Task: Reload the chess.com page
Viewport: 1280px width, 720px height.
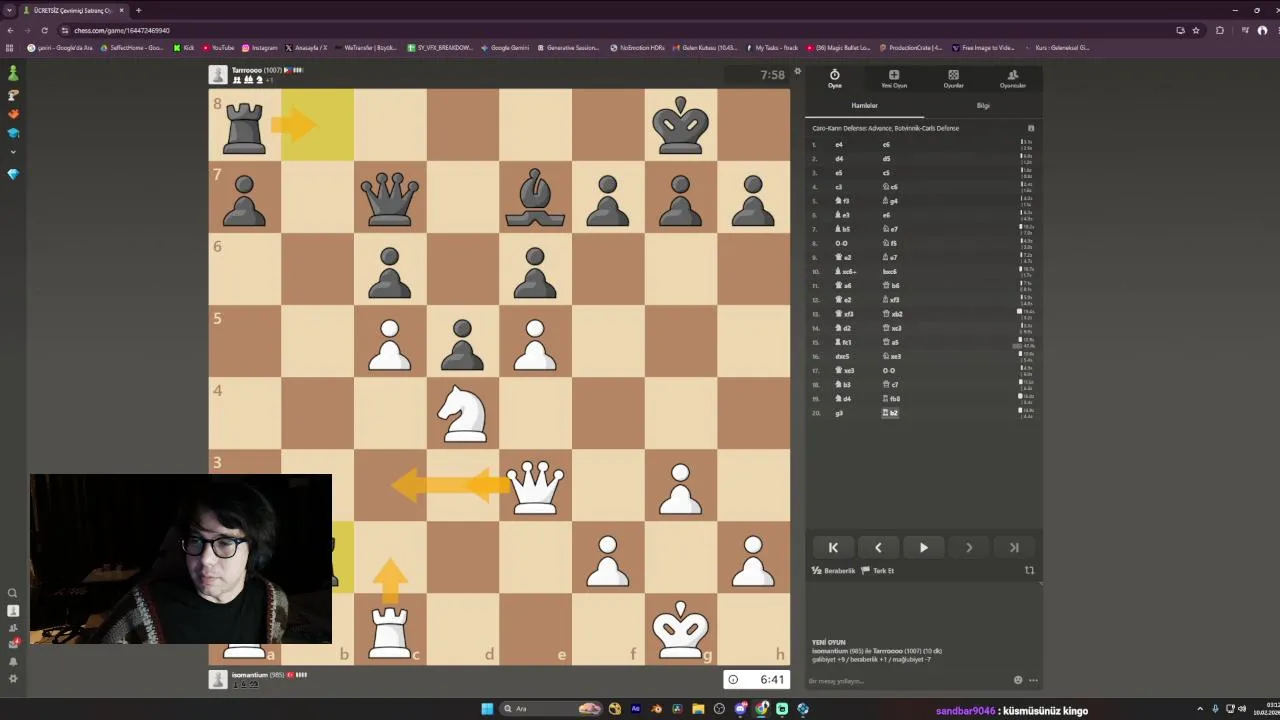Action: pos(44,30)
